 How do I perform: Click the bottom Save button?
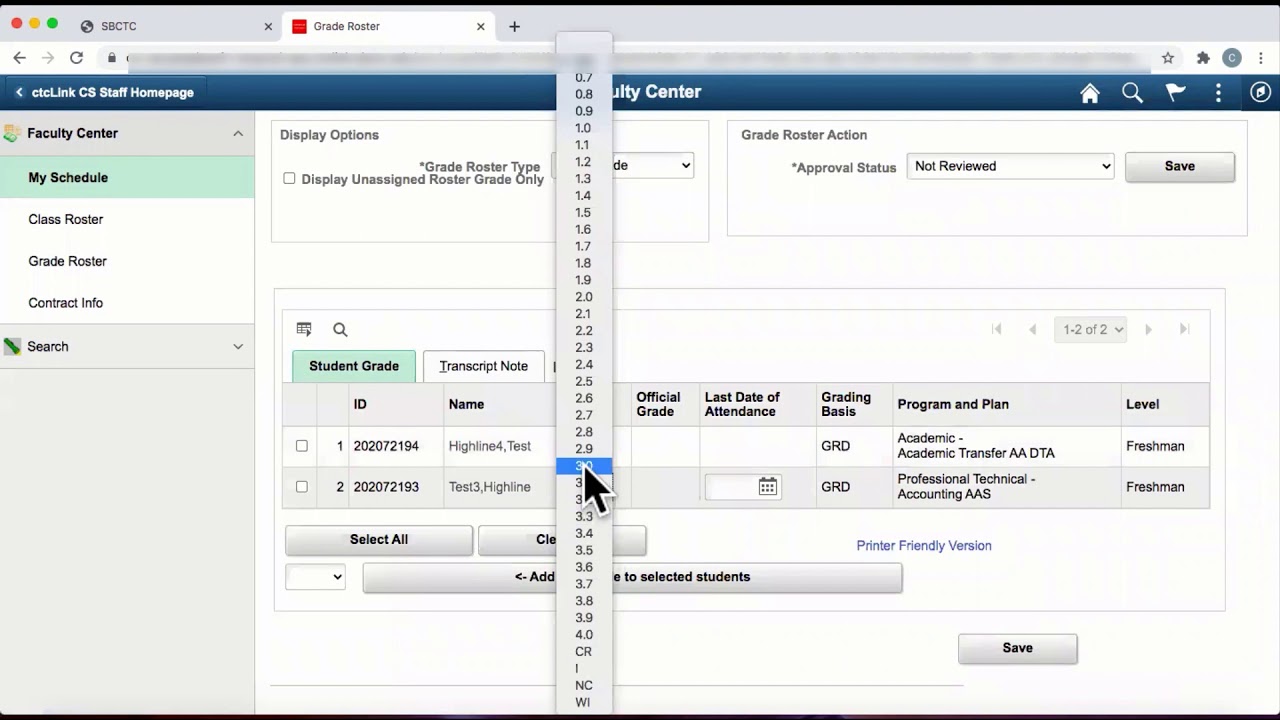(1018, 648)
